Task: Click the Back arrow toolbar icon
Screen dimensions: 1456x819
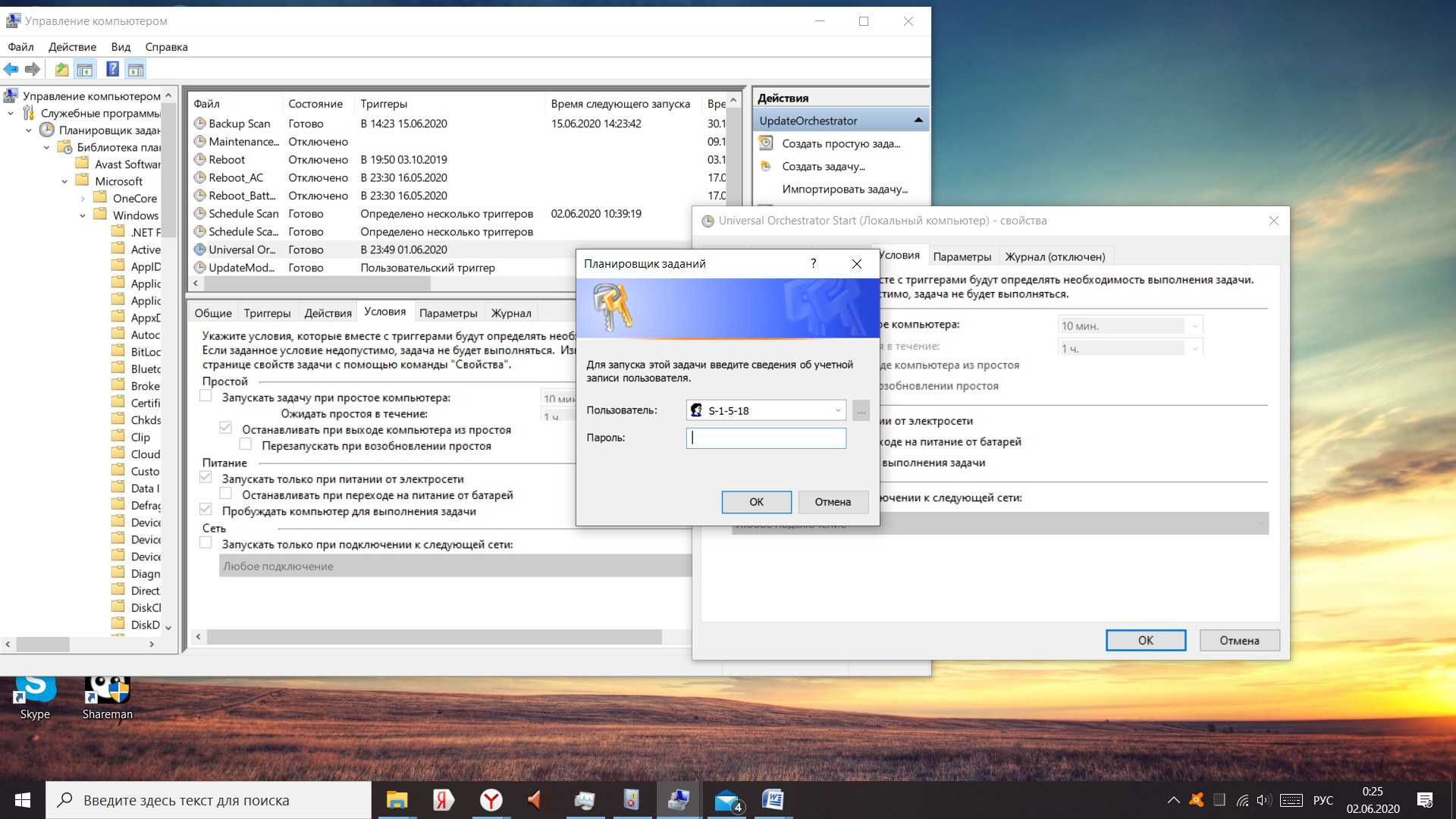Action: pyautogui.click(x=11, y=70)
